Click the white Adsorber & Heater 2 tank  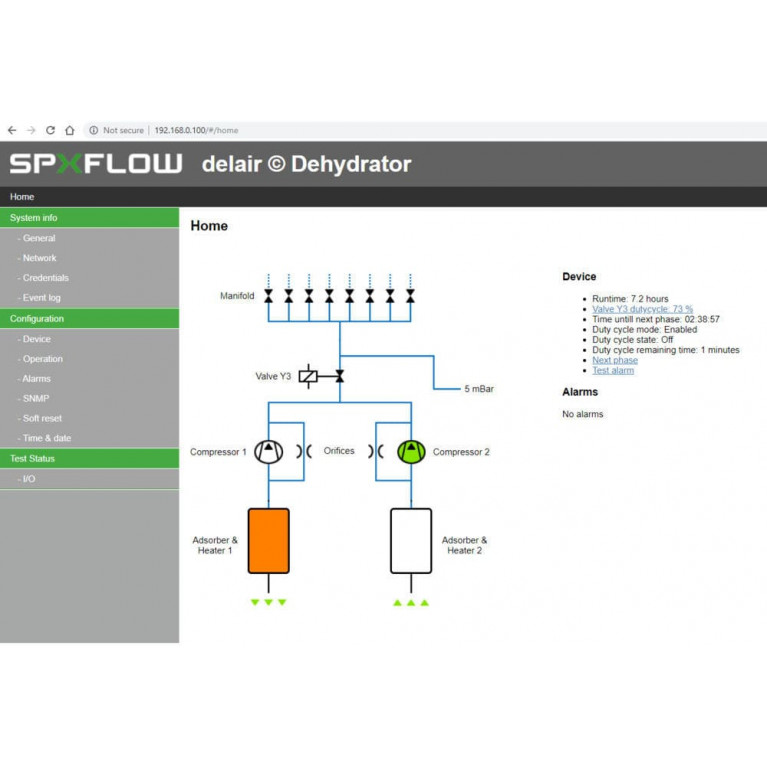pyautogui.click(x=411, y=540)
